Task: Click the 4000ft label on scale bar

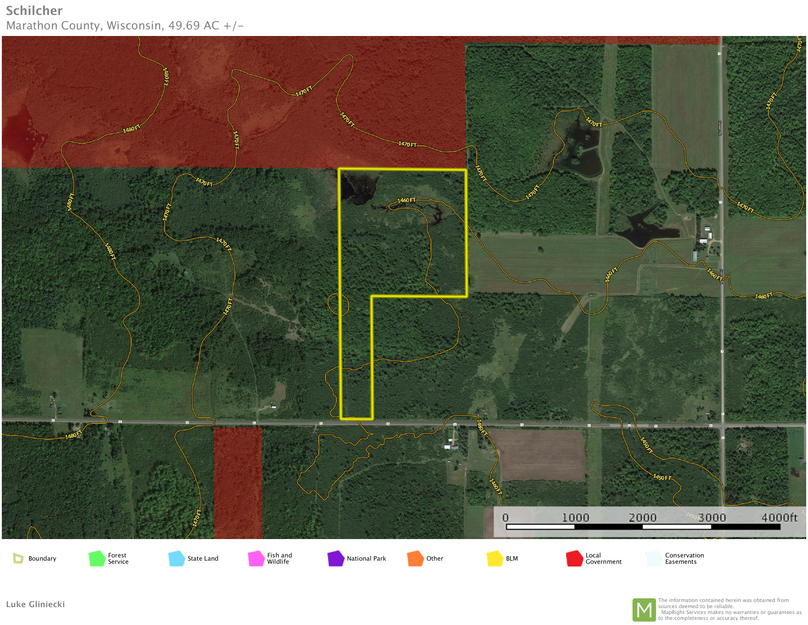Action: click(778, 517)
